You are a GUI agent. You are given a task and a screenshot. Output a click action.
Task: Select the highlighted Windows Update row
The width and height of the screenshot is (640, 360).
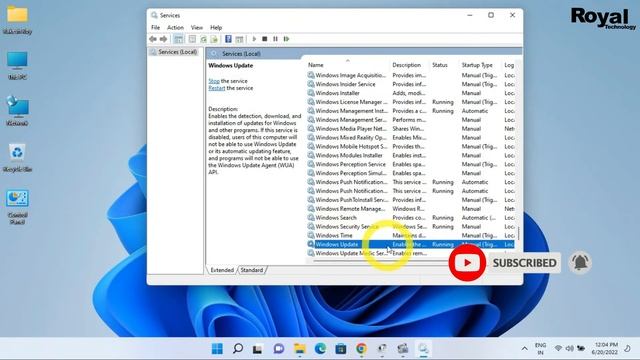(x=410, y=244)
